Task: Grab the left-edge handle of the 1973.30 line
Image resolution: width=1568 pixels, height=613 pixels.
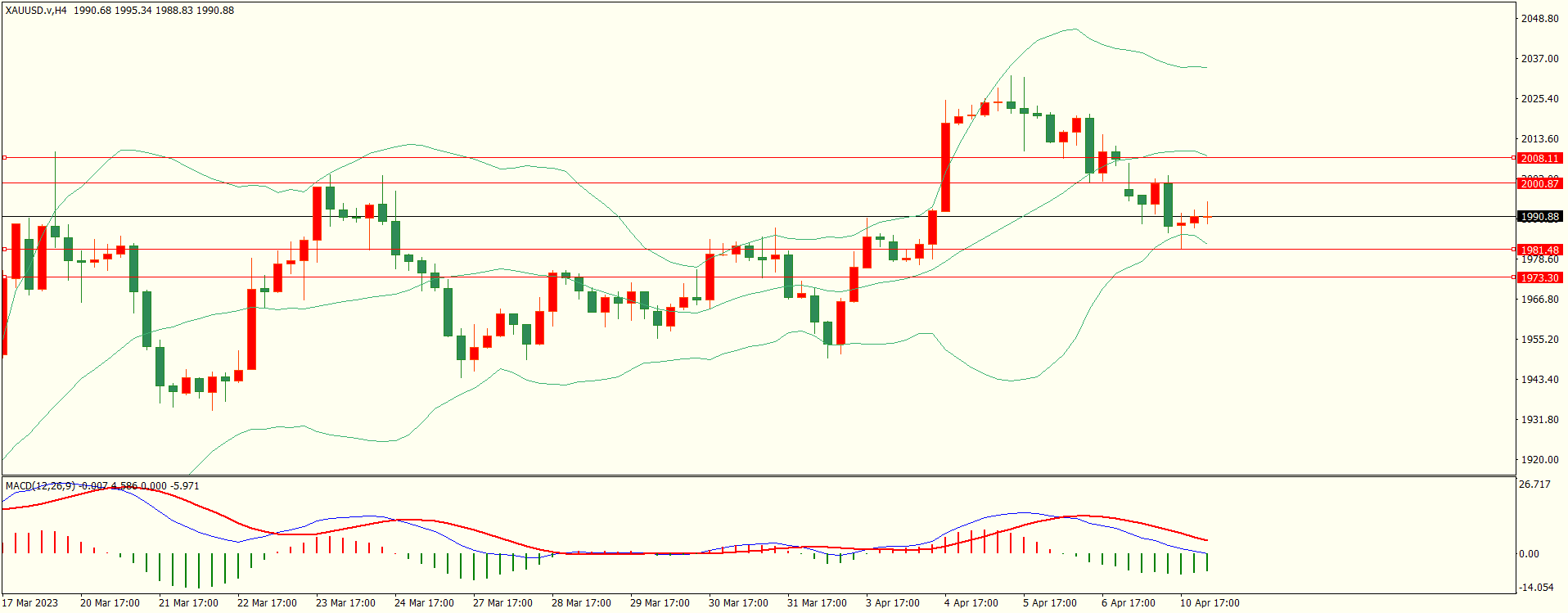Action: click(x=4, y=277)
